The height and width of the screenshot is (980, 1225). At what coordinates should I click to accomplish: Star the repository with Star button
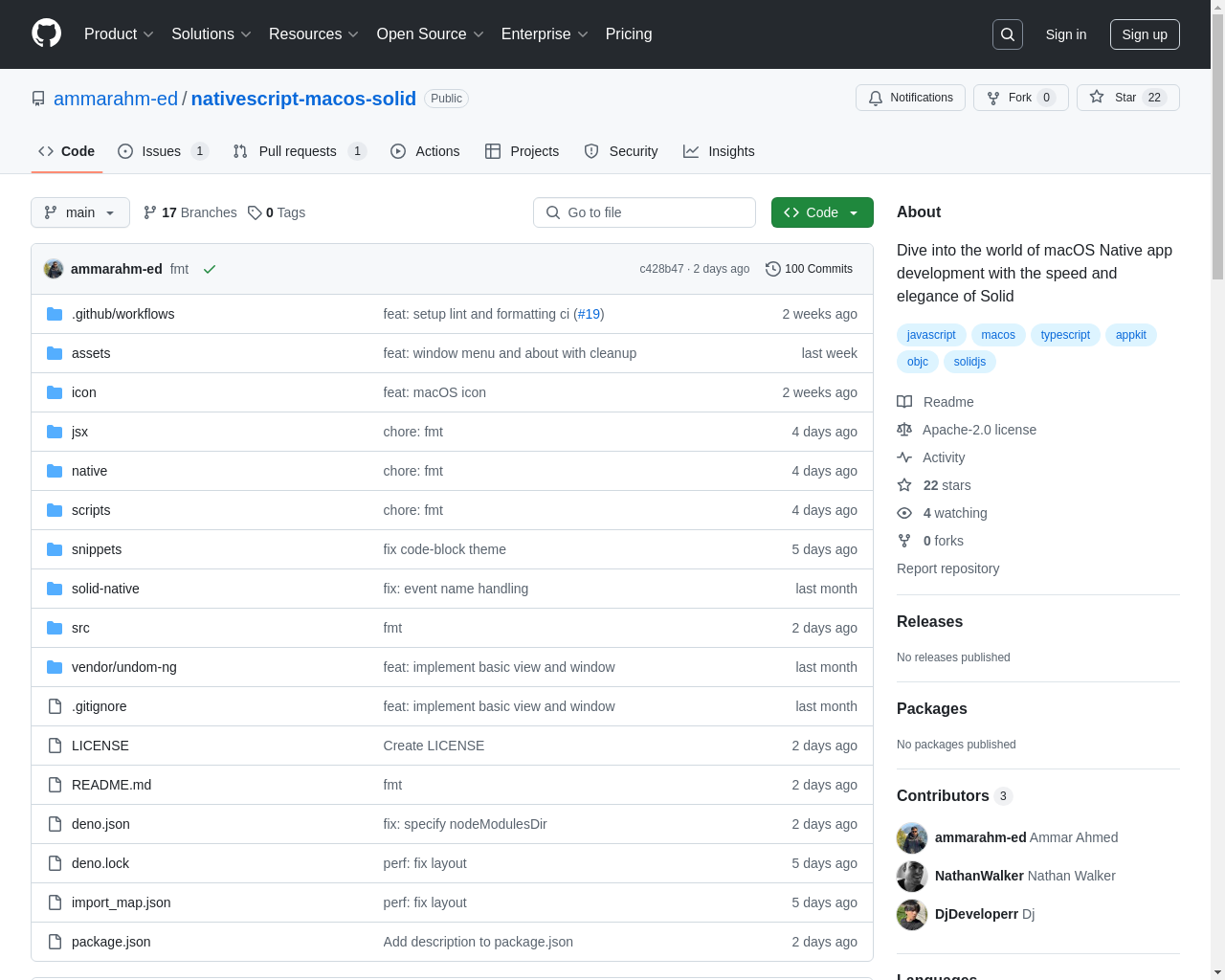click(1128, 98)
